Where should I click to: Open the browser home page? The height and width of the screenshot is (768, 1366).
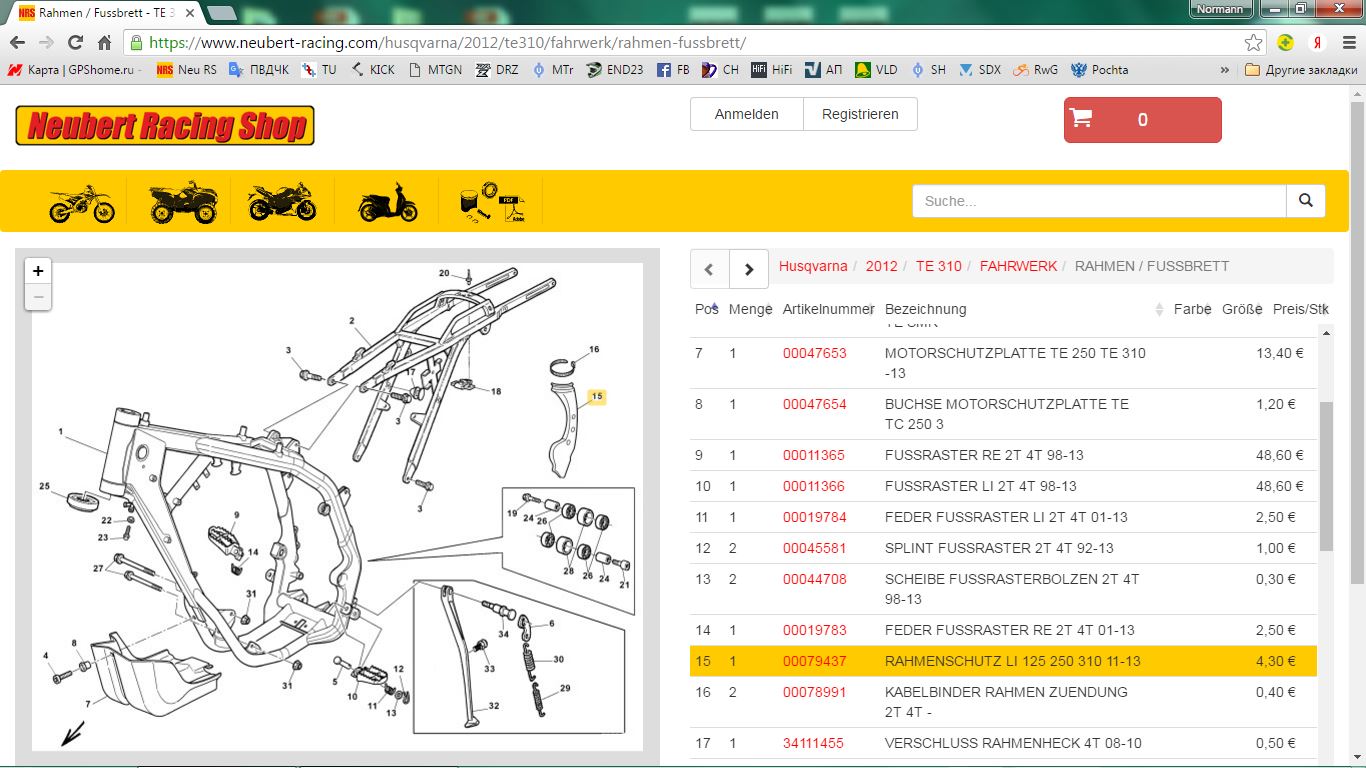click(x=104, y=43)
